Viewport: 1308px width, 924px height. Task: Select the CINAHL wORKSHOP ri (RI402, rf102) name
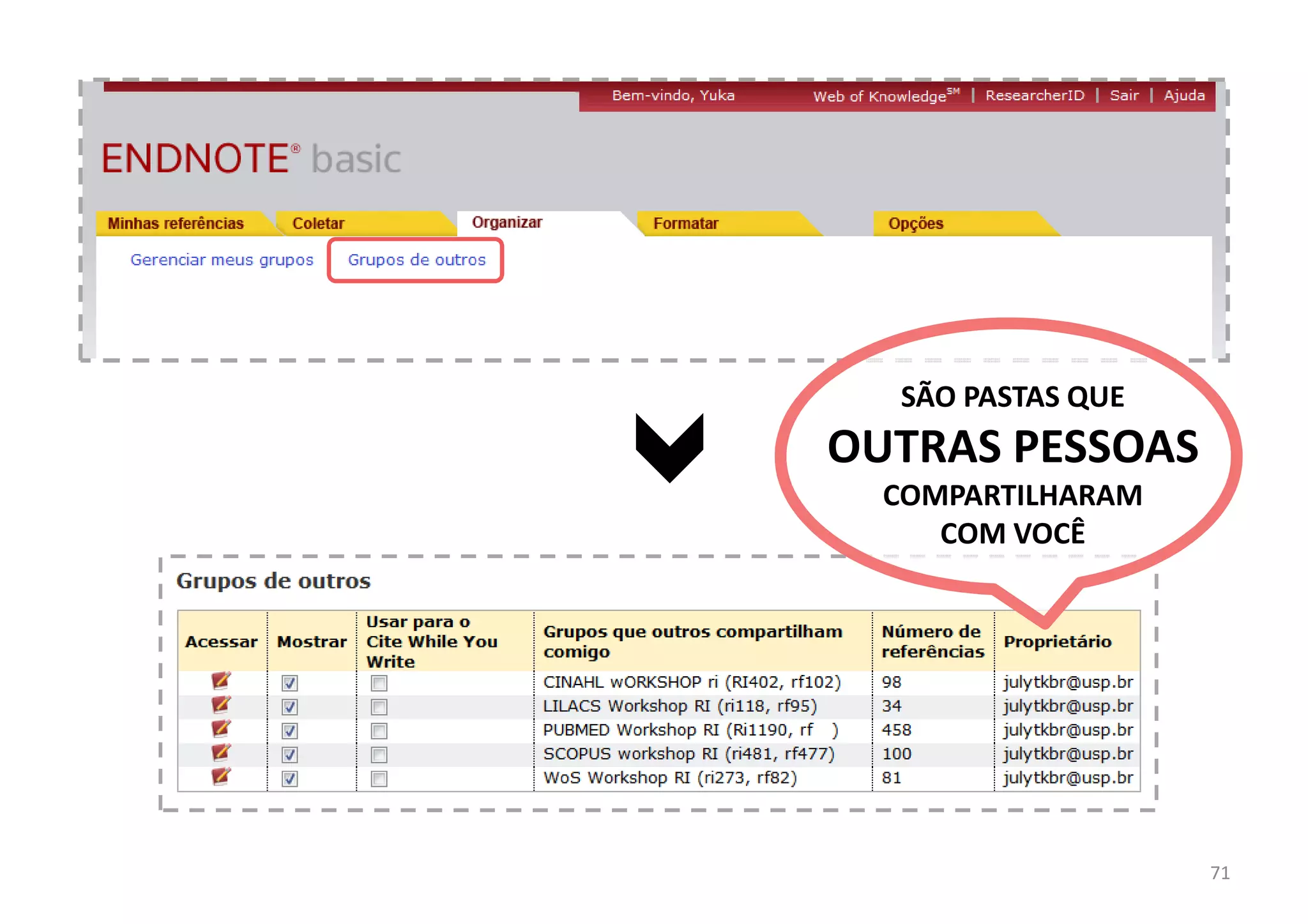[692, 682]
